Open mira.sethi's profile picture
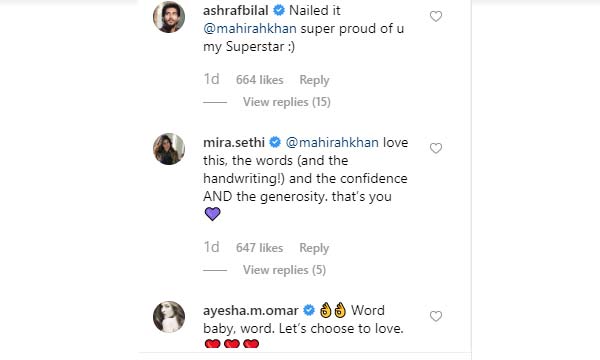The height and width of the screenshot is (360, 600). tap(169, 149)
